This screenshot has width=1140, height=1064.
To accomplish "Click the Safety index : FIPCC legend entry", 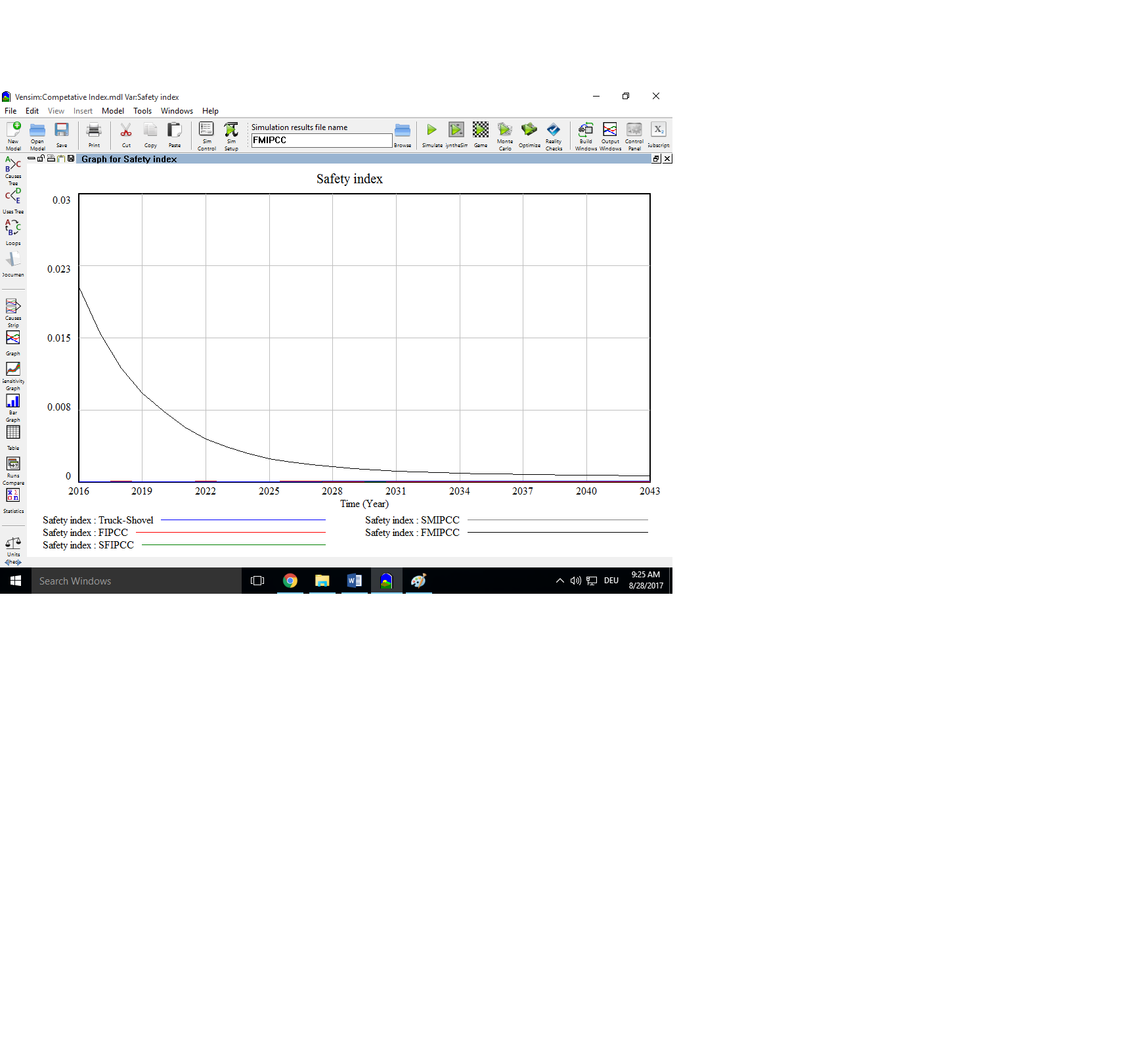I will point(85,533).
